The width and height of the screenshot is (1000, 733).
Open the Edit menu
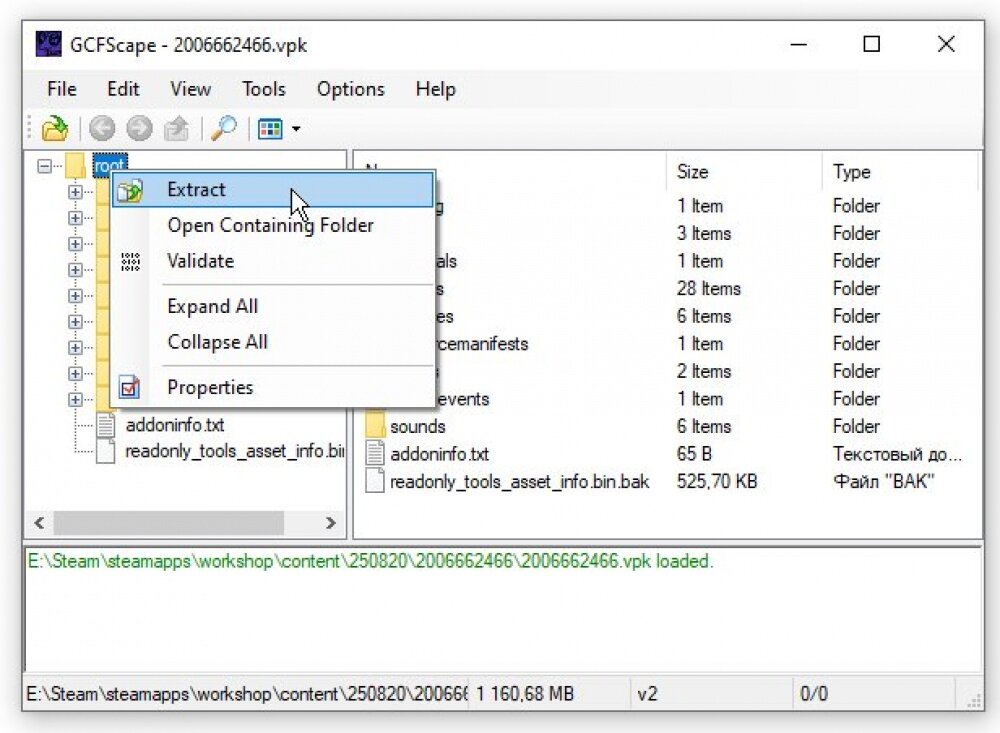123,89
